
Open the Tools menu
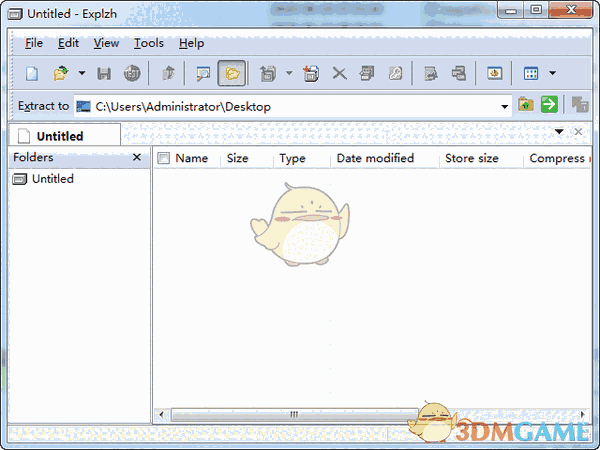pyautogui.click(x=148, y=43)
